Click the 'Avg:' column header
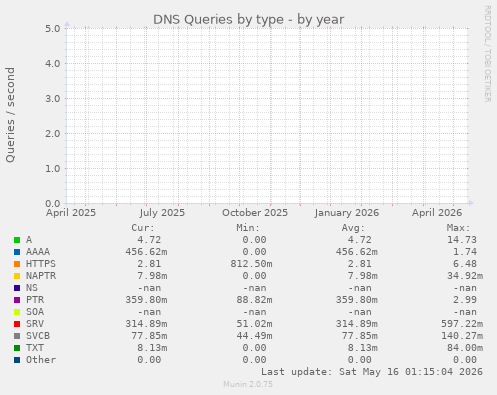The width and height of the screenshot is (497, 395). click(x=353, y=228)
